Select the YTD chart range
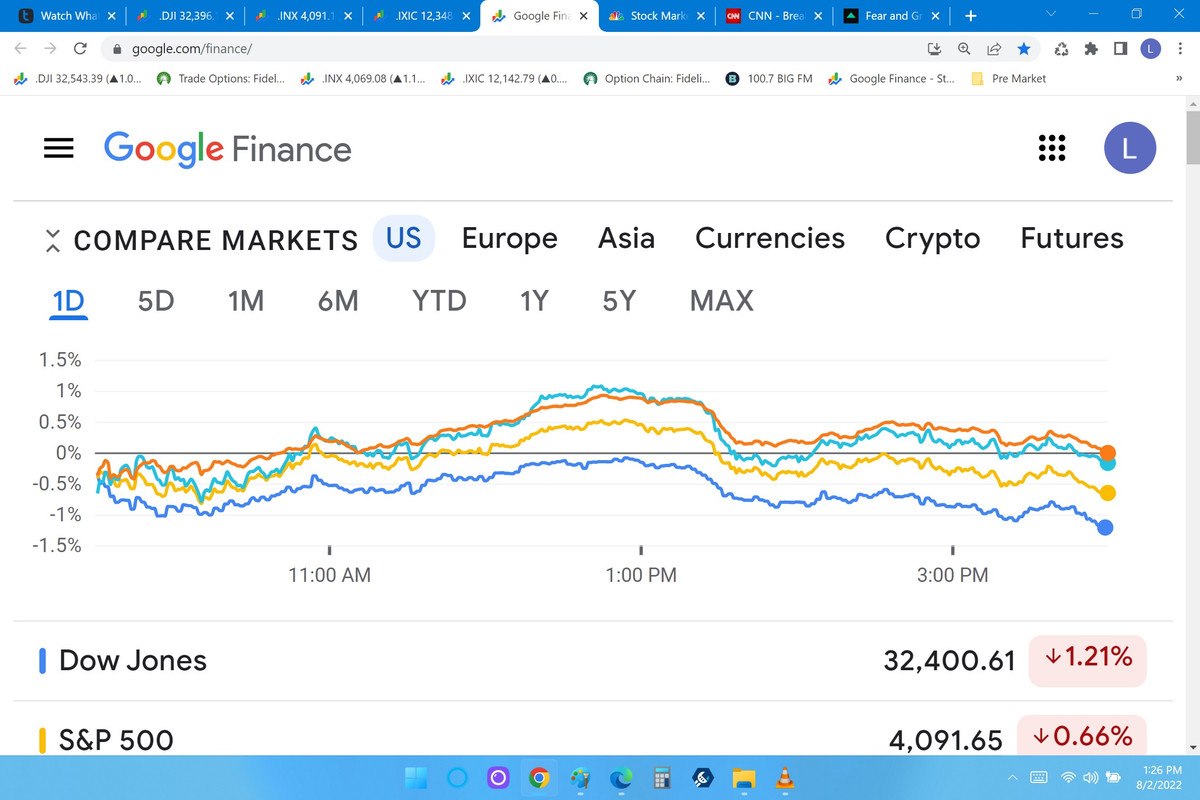The width and height of the screenshot is (1200, 800). (x=439, y=300)
